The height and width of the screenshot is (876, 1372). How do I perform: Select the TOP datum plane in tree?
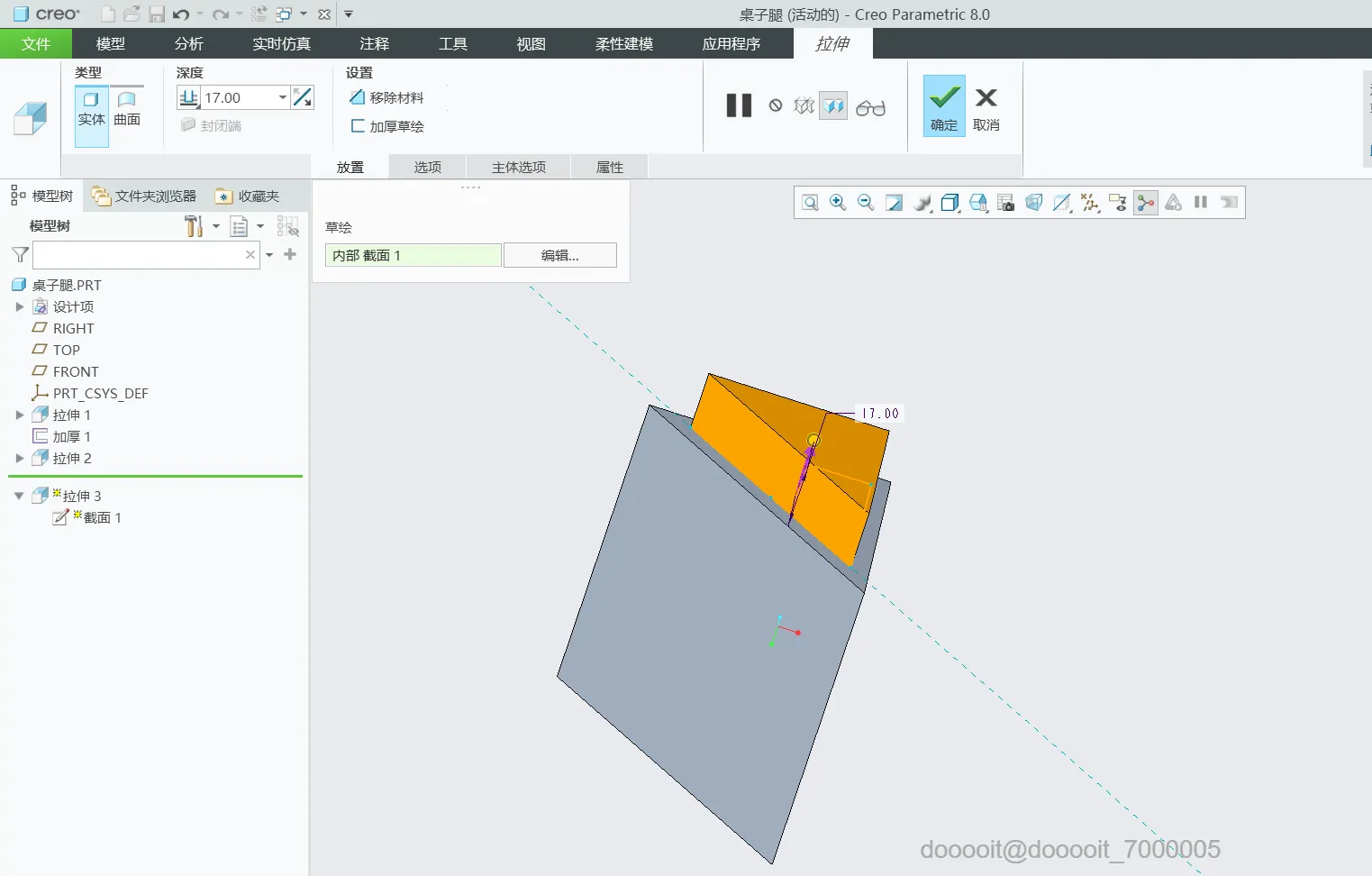click(66, 350)
